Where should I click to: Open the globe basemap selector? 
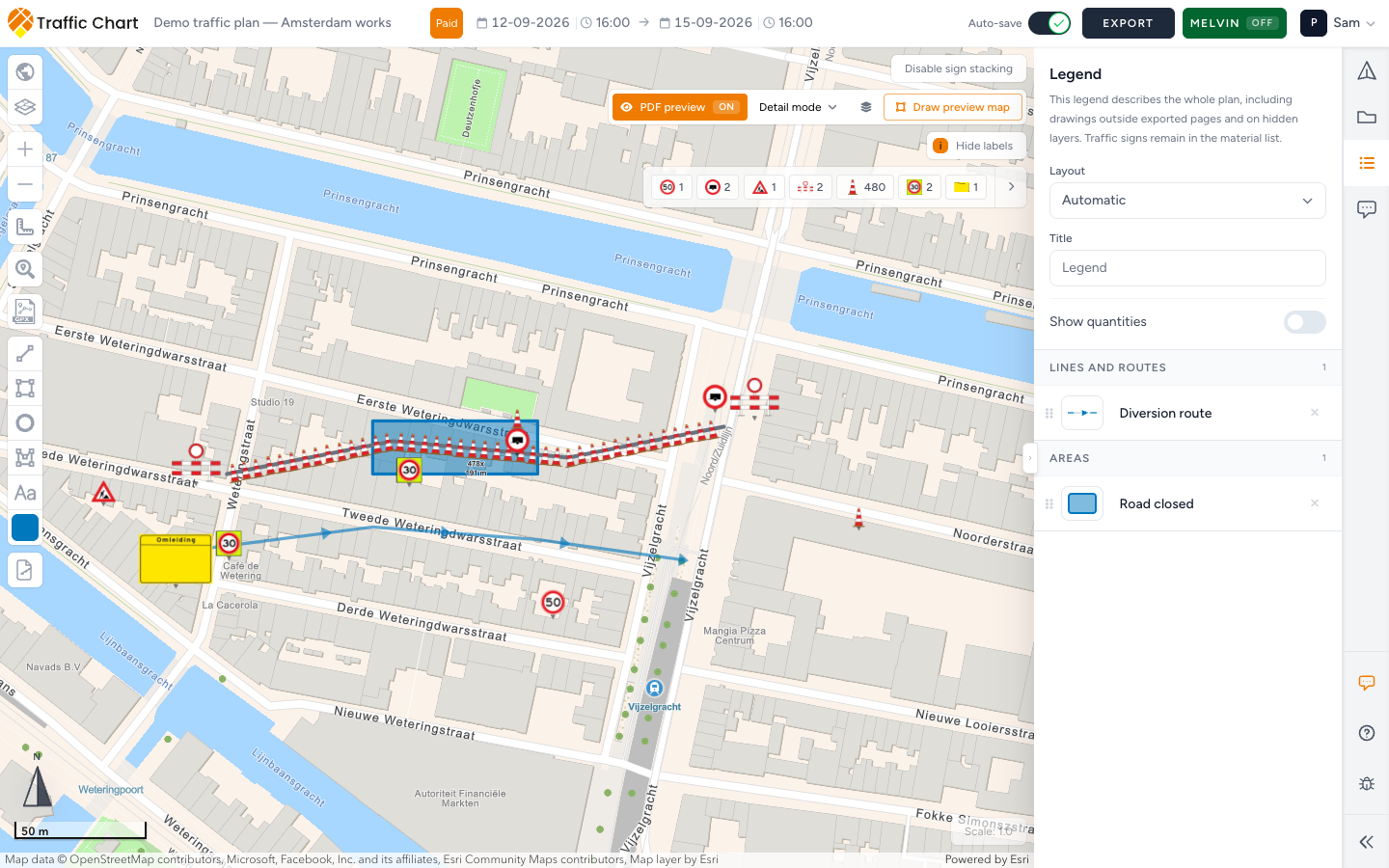click(25, 72)
